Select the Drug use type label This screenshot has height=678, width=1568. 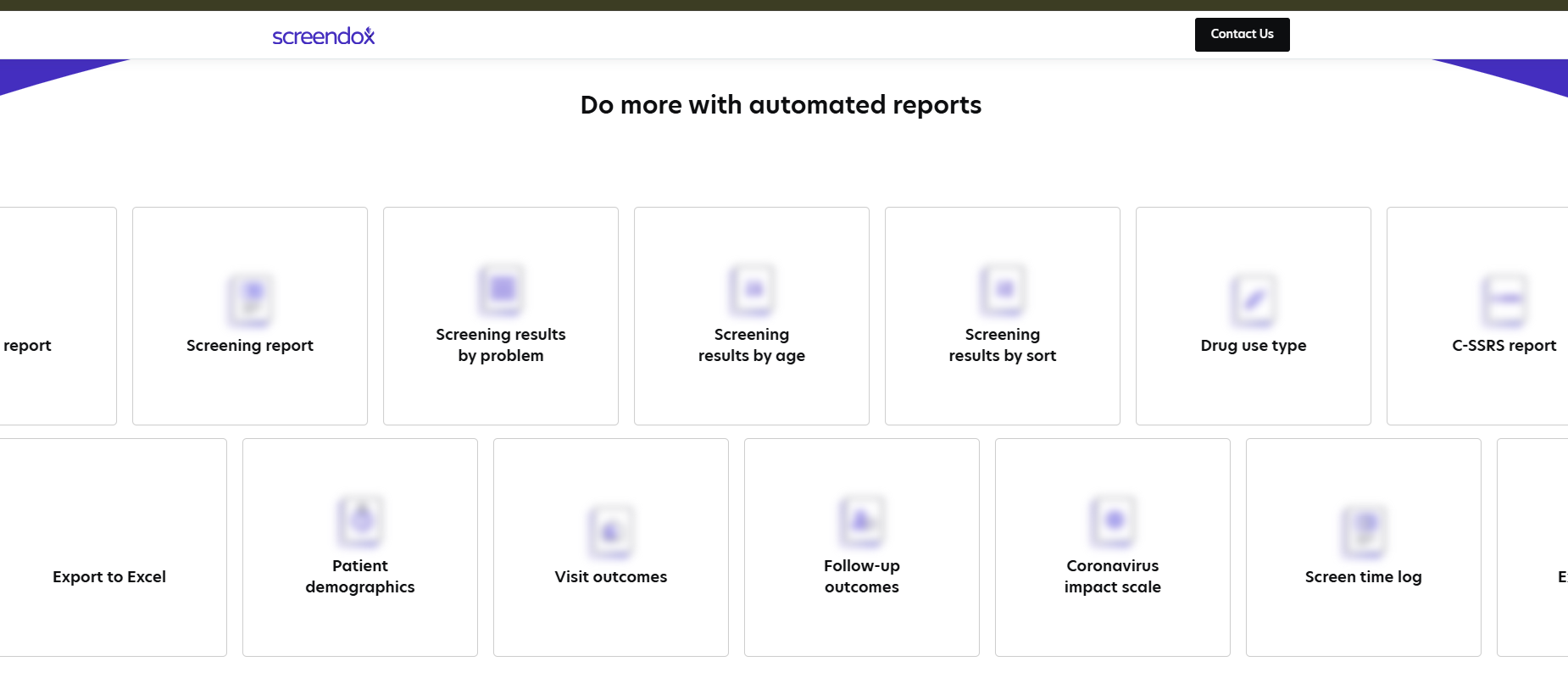(1254, 346)
